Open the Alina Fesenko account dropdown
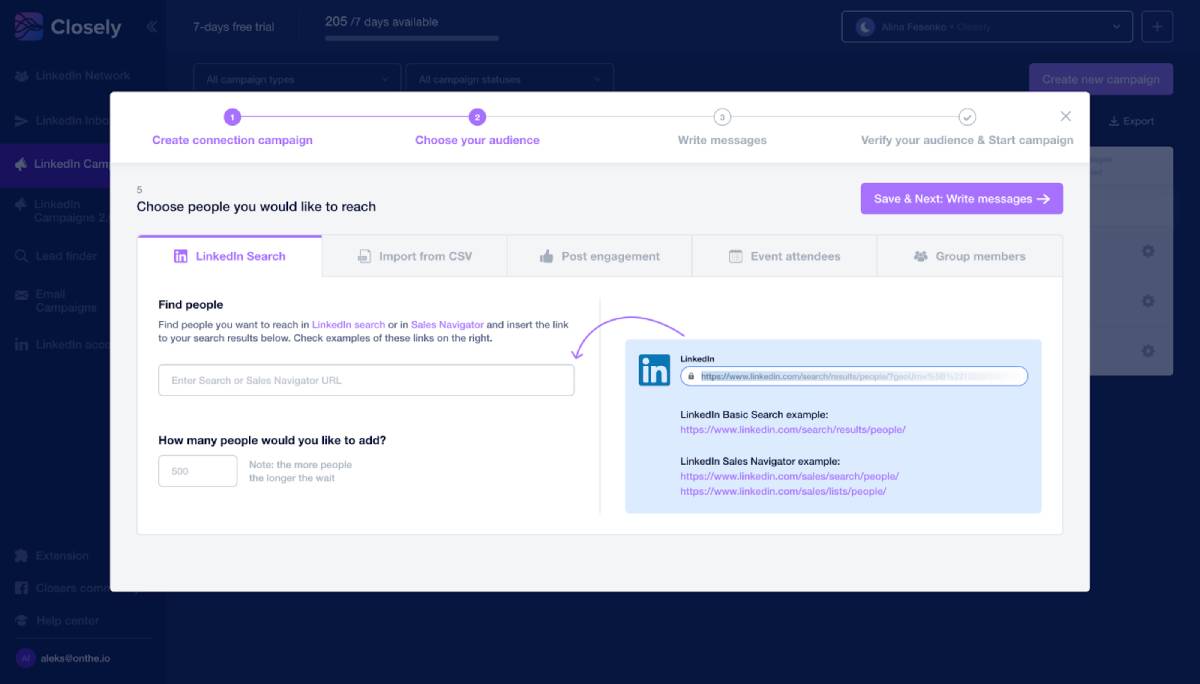Image resolution: width=1200 pixels, height=684 pixels. pyautogui.click(x=987, y=27)
